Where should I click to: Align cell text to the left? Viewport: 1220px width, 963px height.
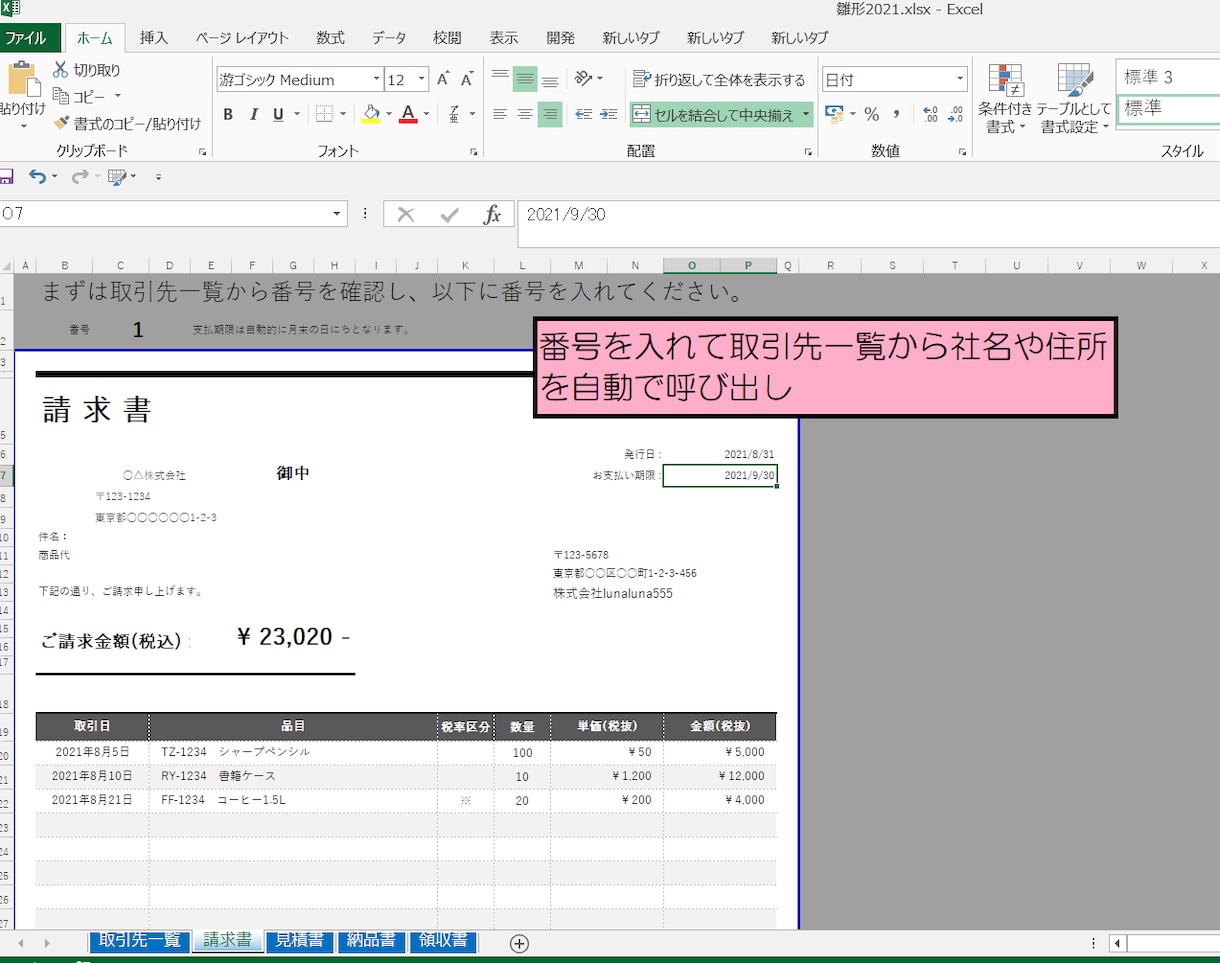(x=500, y=114)
